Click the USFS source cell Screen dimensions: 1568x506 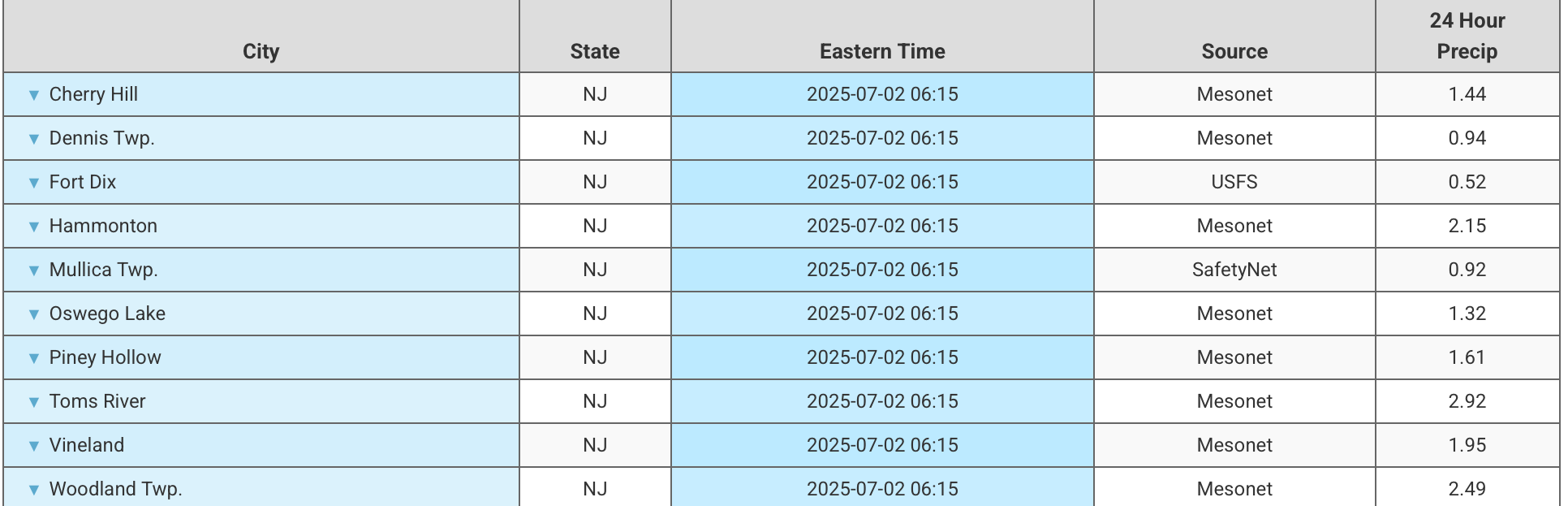[x=1234, y=182]
